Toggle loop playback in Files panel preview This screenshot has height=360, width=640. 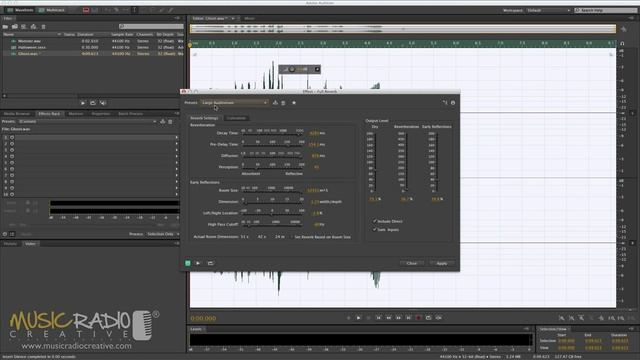coord(93,103)
